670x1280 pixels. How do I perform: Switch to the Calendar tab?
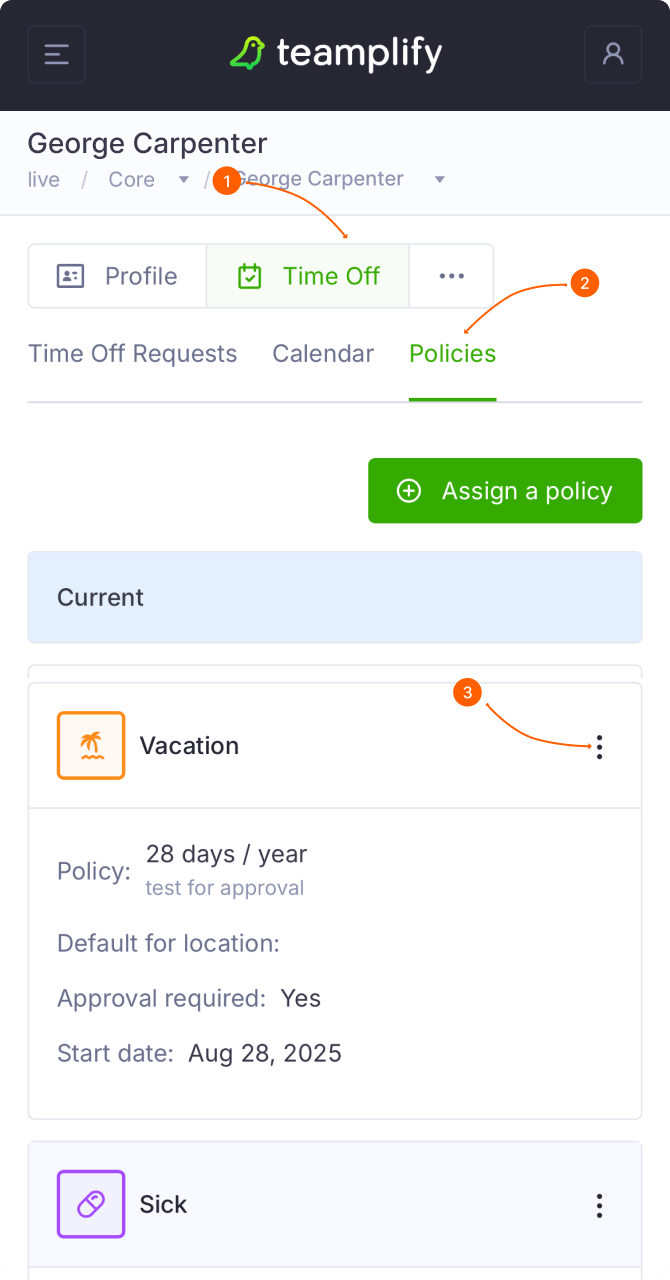click(x=323, y=354)
